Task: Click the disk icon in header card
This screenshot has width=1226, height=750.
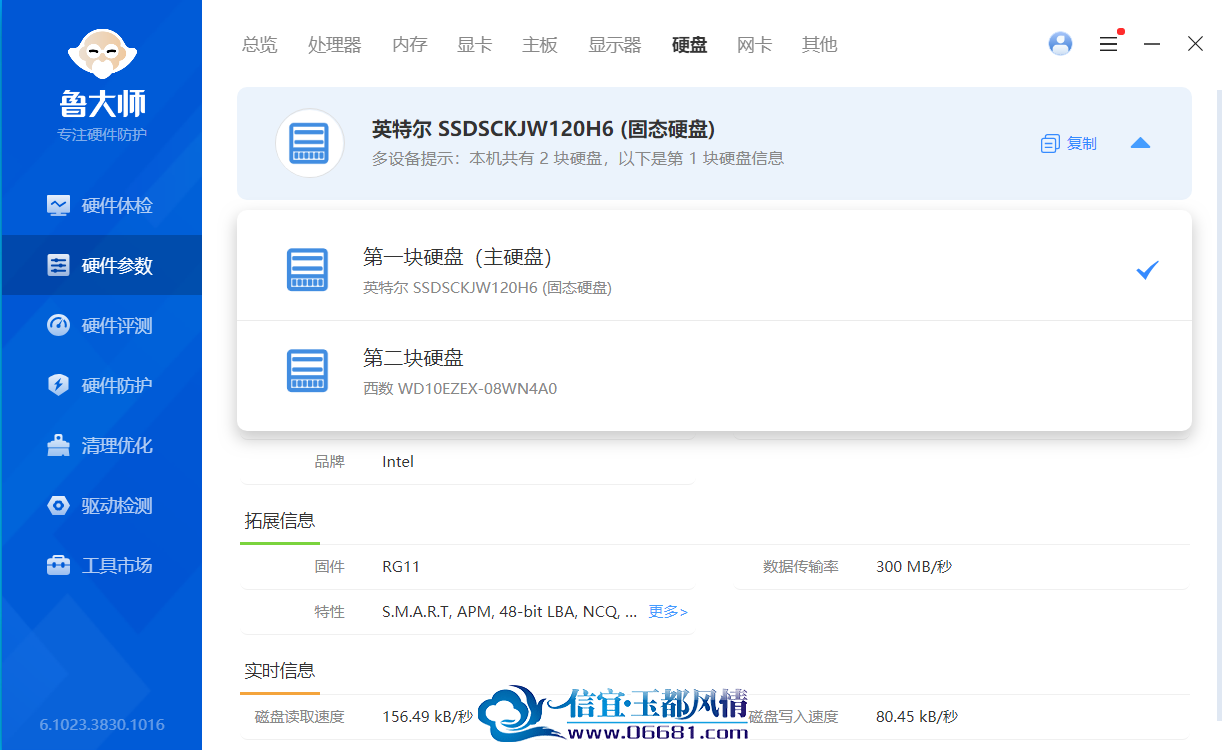Action: coord(310,143)
